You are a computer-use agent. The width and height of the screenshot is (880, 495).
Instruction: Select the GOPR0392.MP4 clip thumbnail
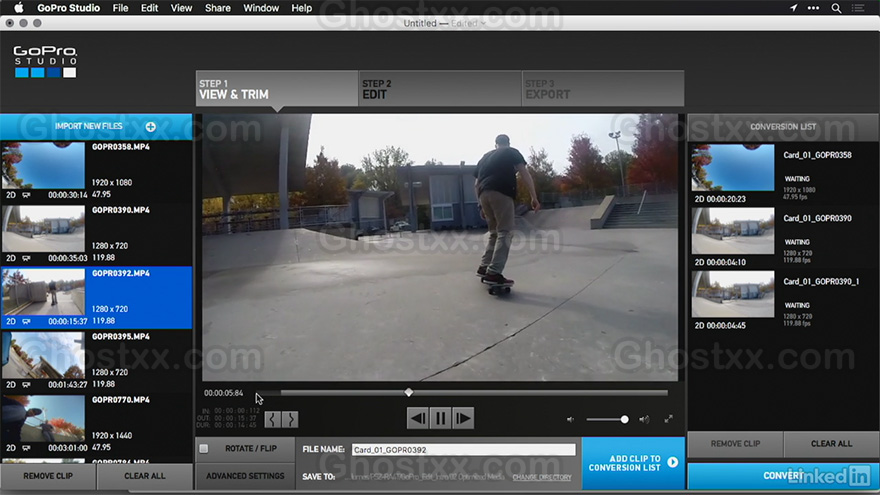click(43, 292)
